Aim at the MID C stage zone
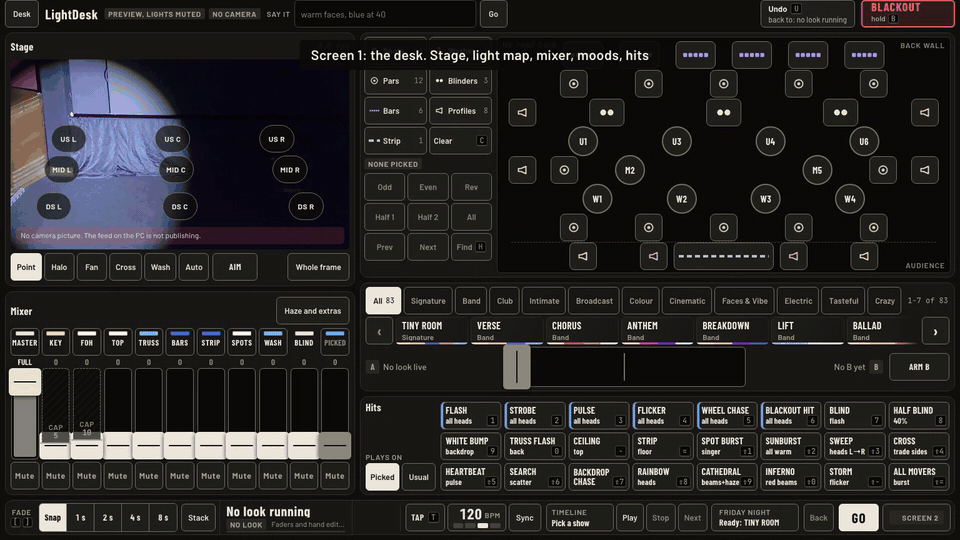The width and height of the screenshot is (960, 540). tap(176, 170)
